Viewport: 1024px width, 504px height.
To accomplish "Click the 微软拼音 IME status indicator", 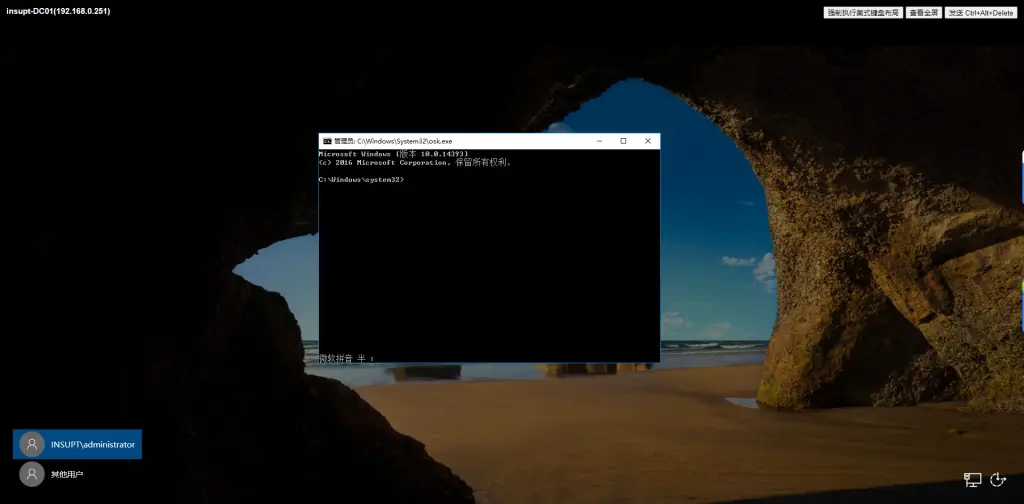I will [x=345, y=357].
